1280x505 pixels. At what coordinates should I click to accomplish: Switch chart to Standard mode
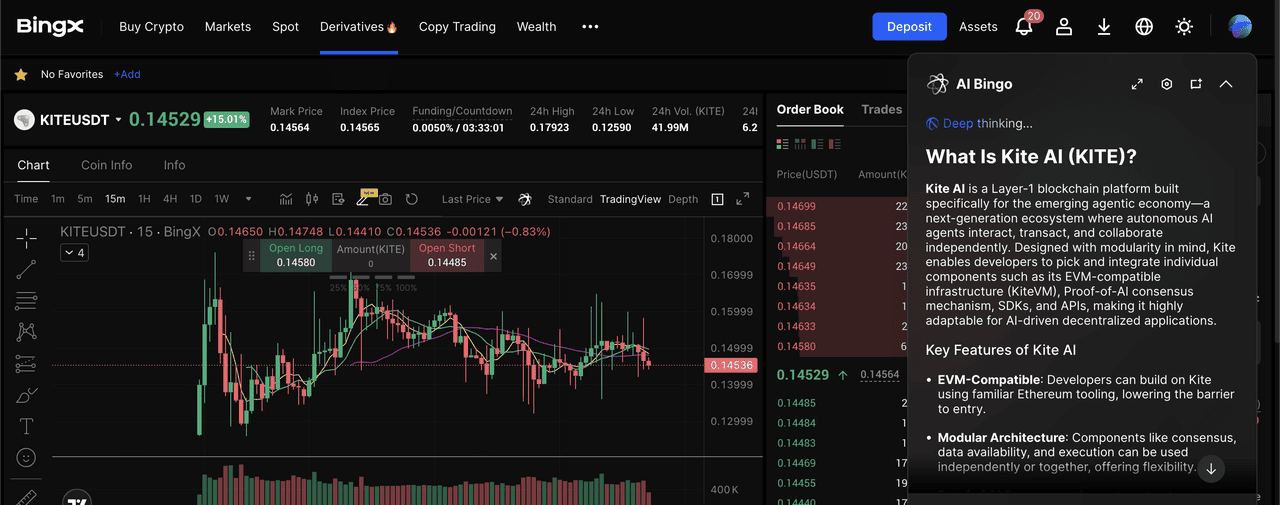coord(570,199)
